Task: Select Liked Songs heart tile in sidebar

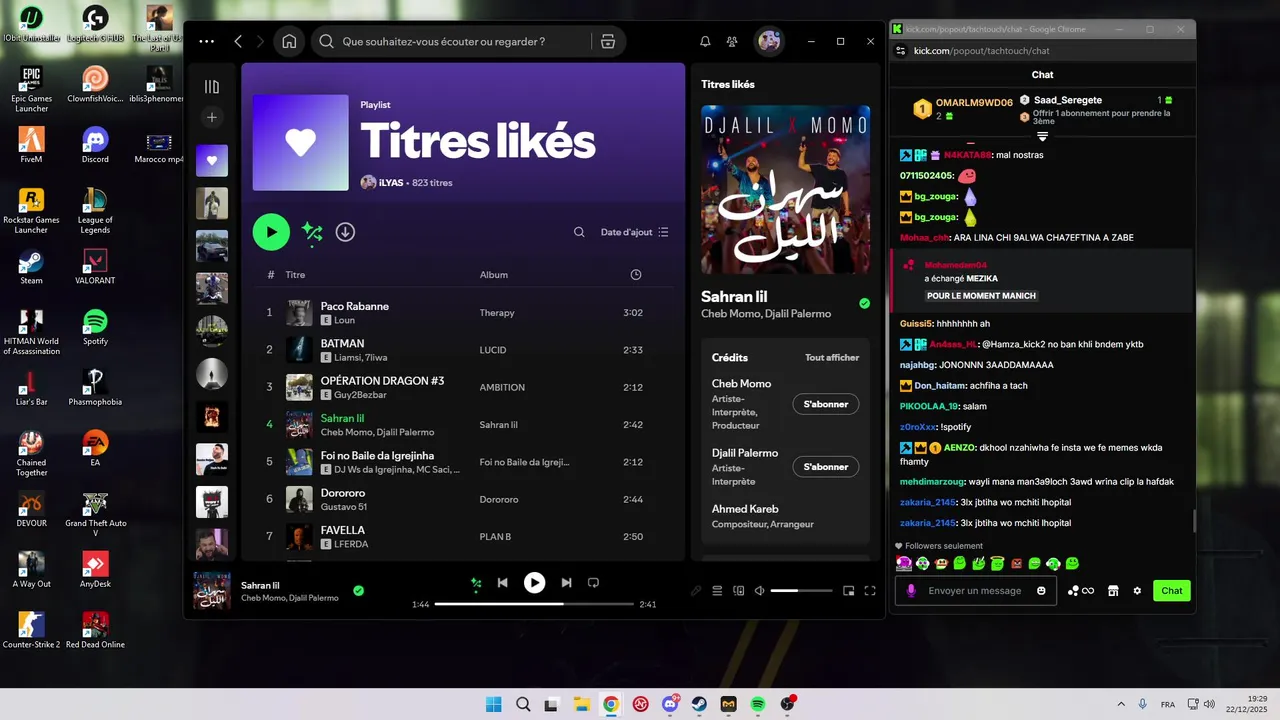Action: pyautogui.click(x=212, y=160)
